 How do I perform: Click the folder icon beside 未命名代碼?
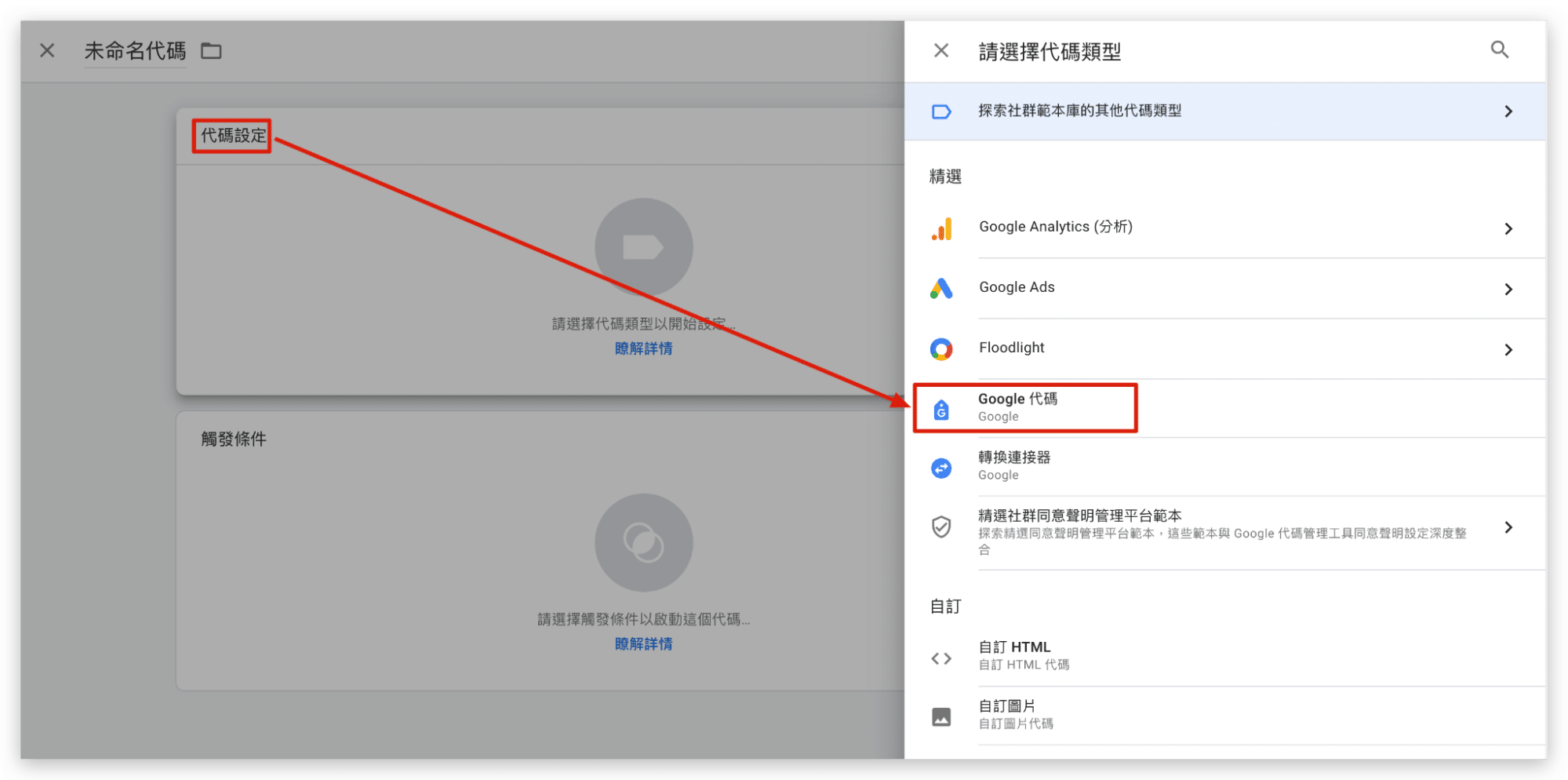click(211, 51)
